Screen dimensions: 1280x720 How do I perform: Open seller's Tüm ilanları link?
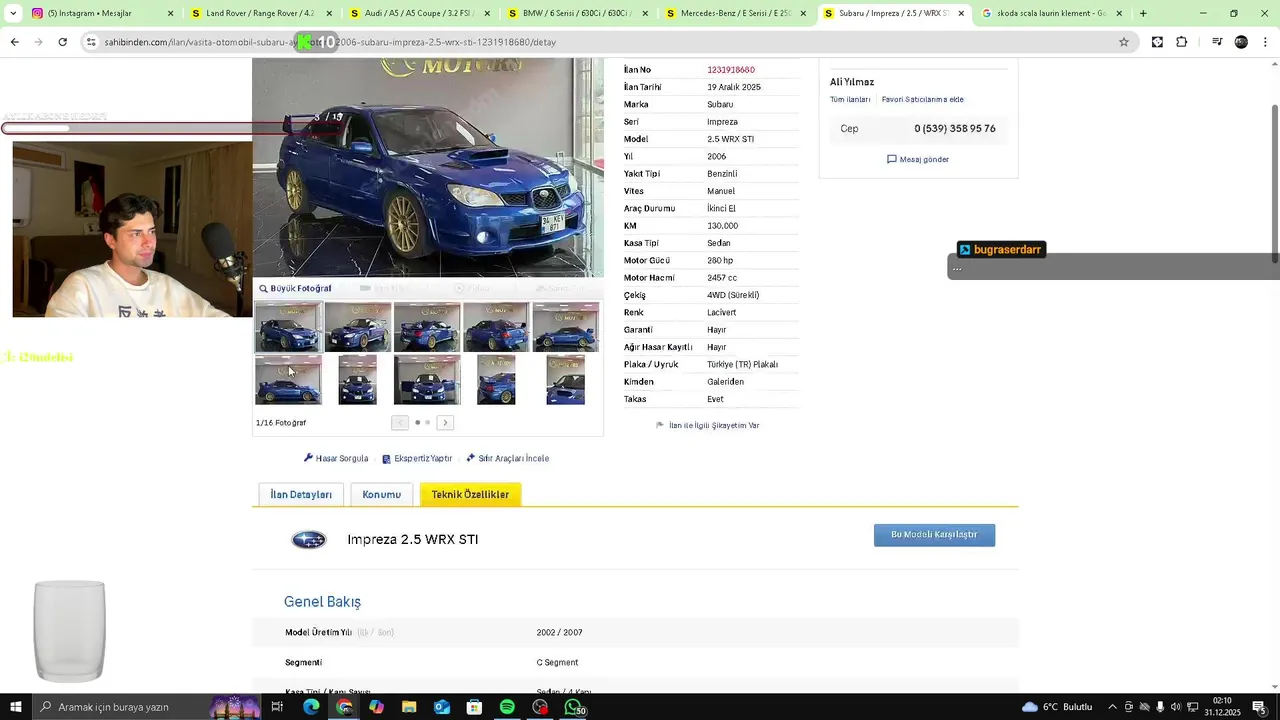tap(850, 100)
